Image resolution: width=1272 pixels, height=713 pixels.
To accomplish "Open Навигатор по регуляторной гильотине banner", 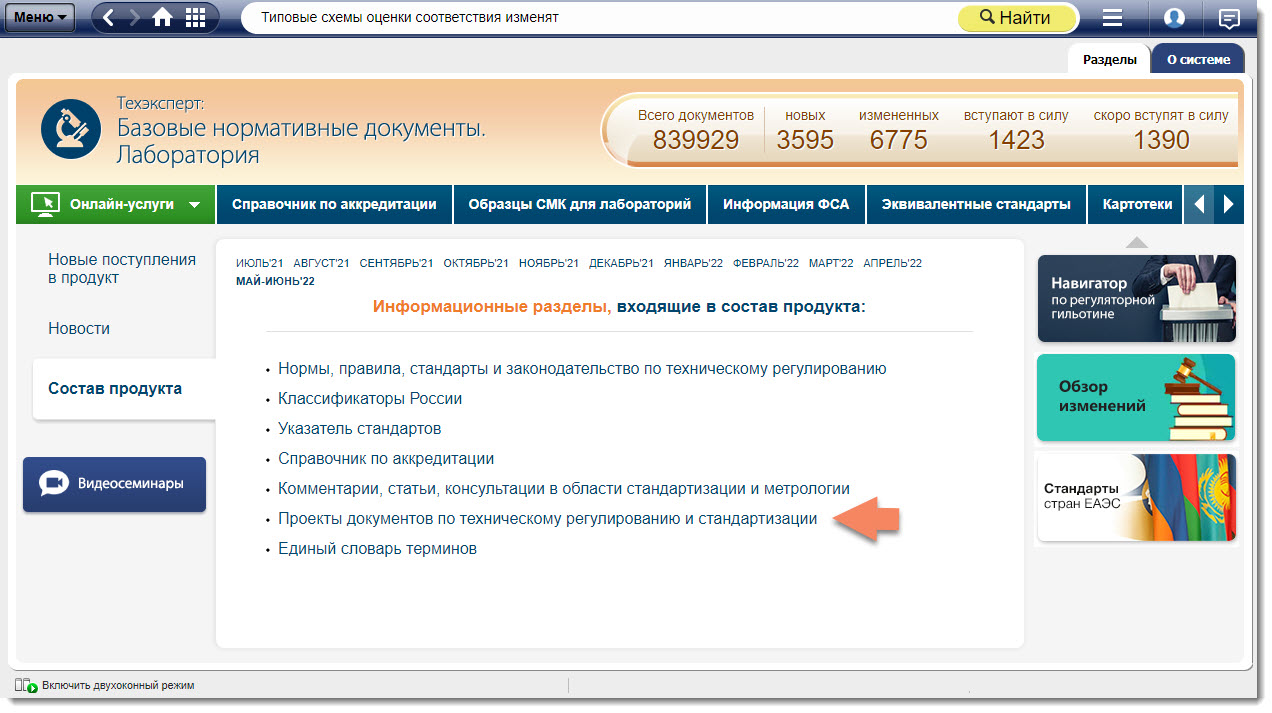I will (x=1136, y=298).
